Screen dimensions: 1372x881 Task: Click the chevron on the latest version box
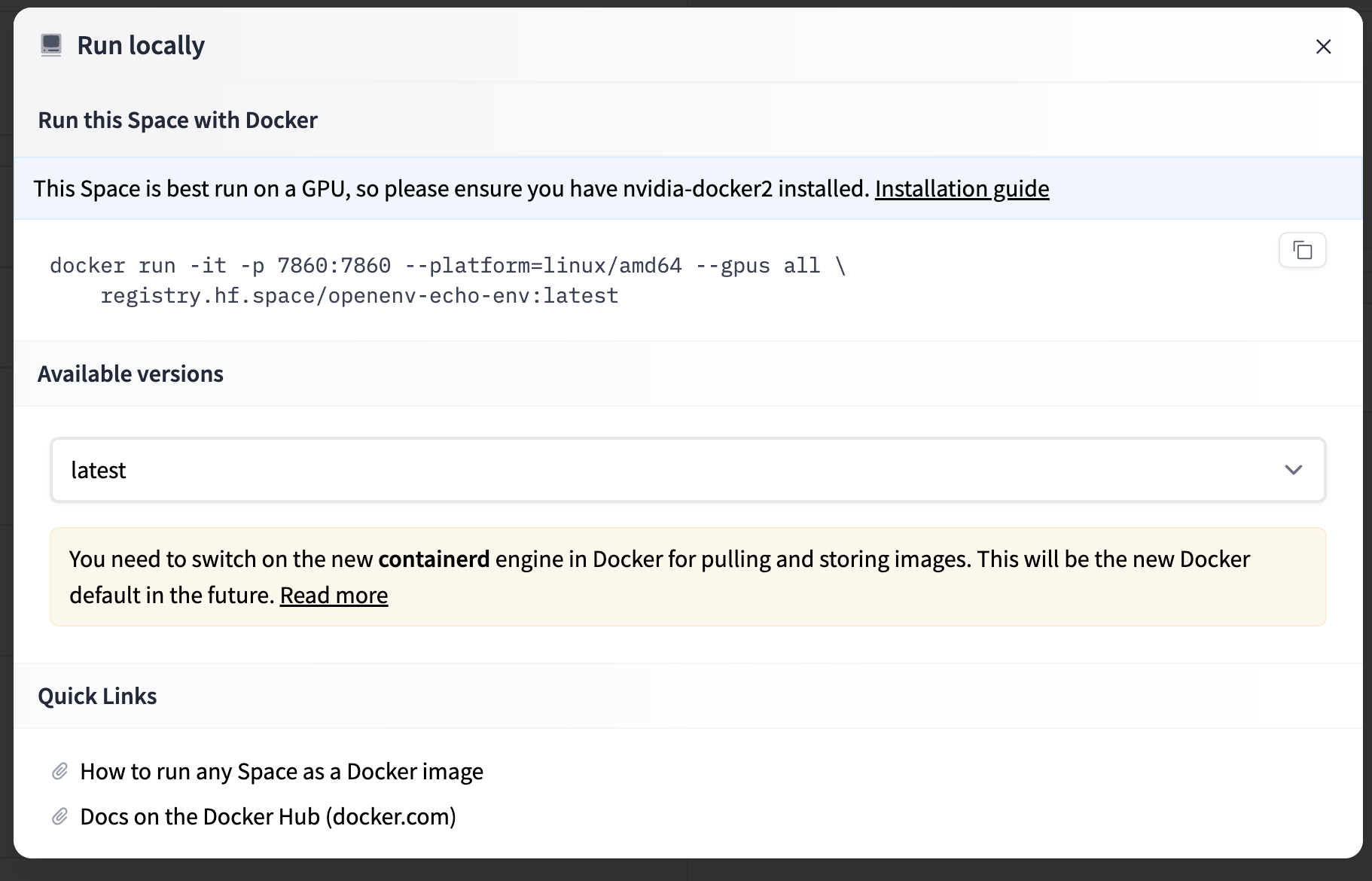pos(1293,470)
